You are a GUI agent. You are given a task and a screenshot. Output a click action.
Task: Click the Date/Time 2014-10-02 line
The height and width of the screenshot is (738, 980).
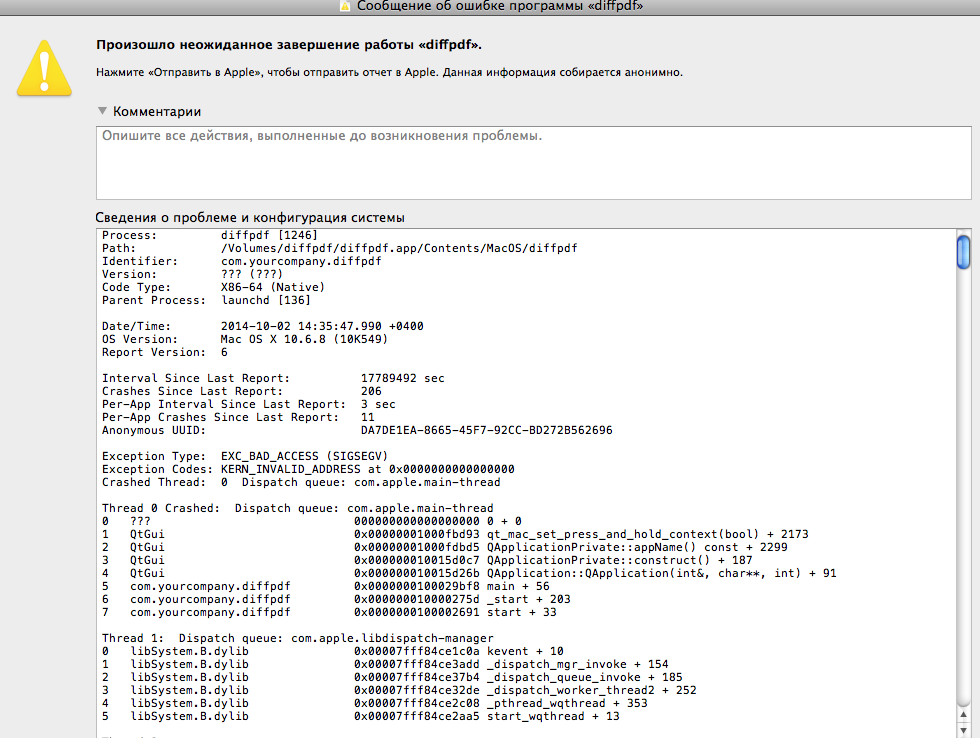point(262,326)
